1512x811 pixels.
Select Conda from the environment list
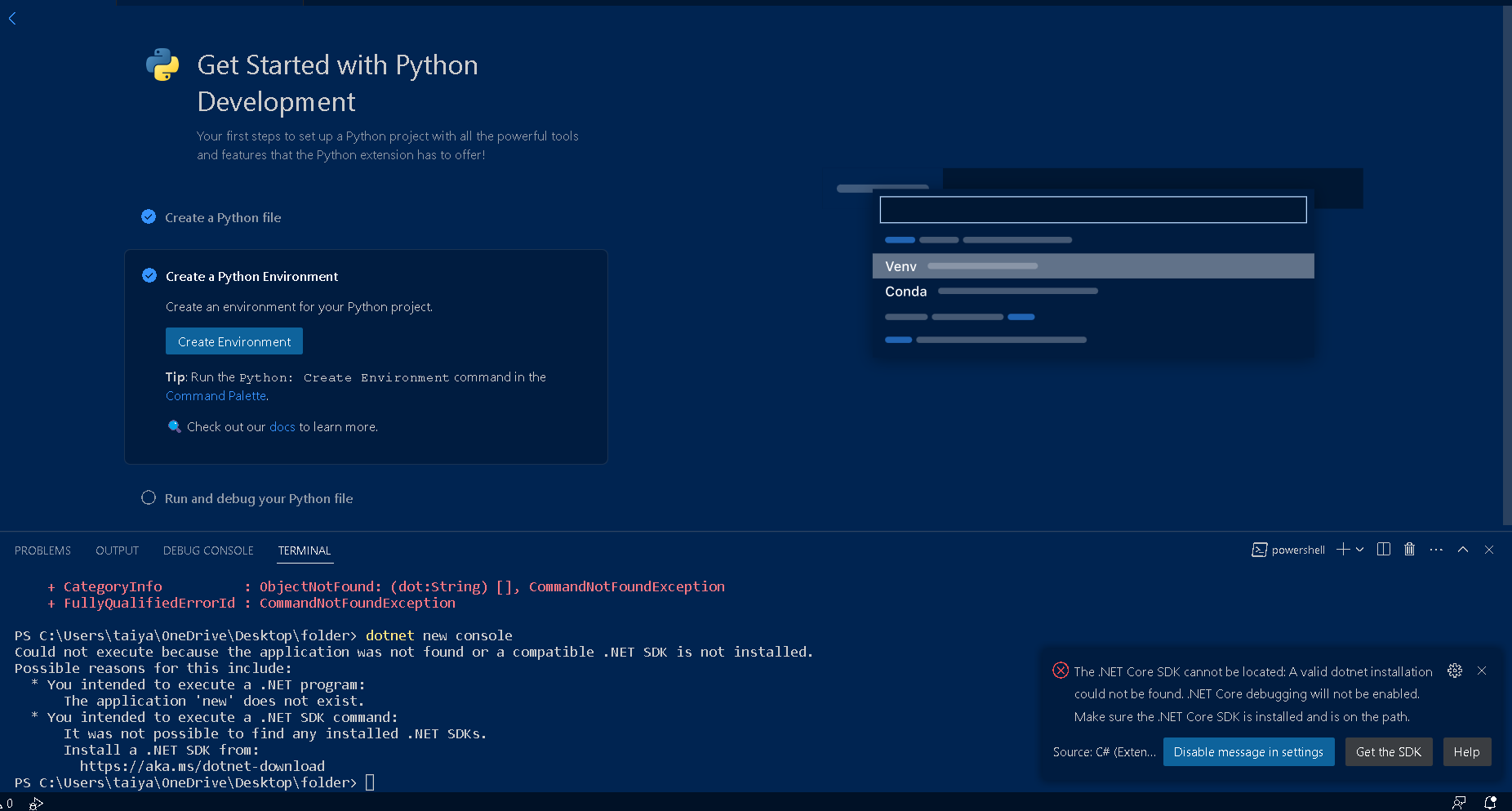click(x=905, y=291)
